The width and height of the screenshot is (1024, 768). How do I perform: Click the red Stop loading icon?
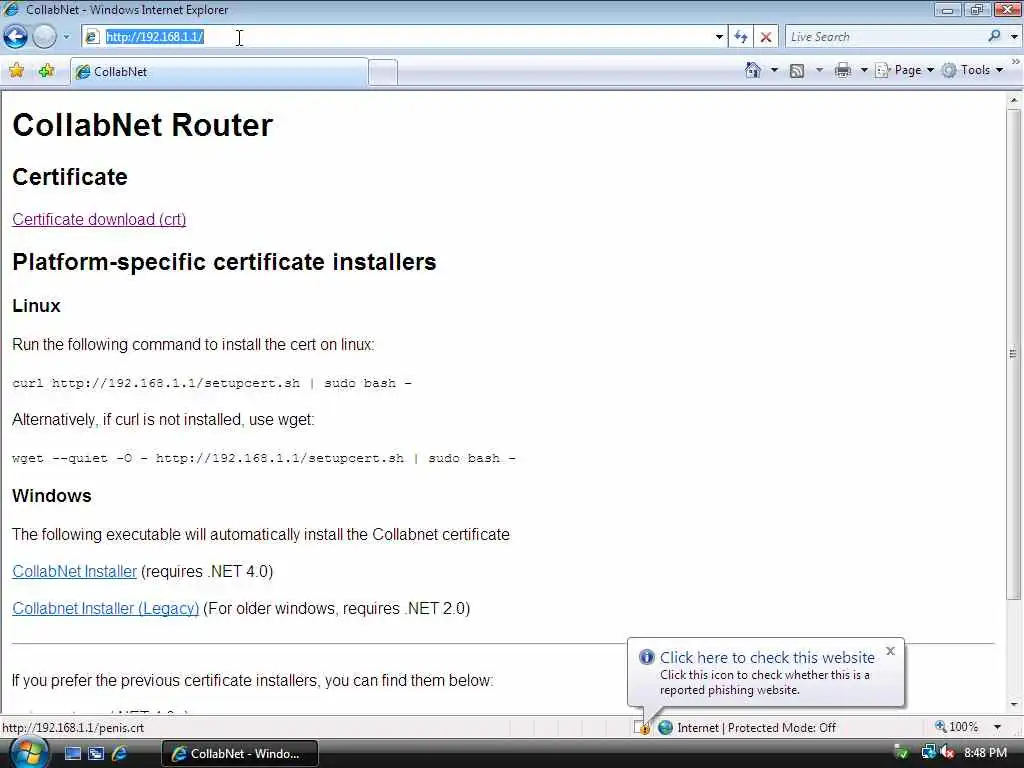pyautogui.click(x=766, y=37)
